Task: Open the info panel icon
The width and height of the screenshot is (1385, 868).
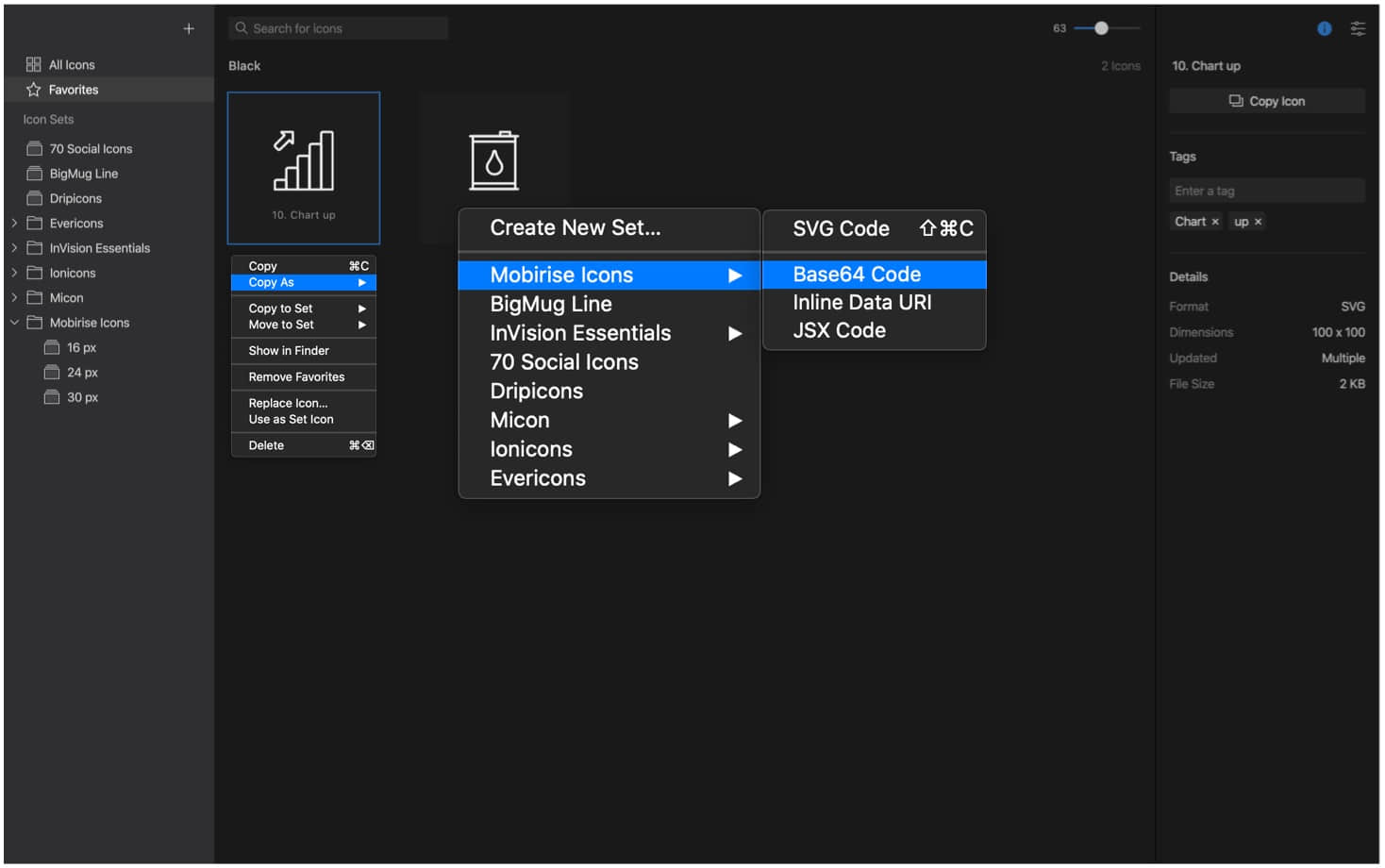Action: point(1324,28)
